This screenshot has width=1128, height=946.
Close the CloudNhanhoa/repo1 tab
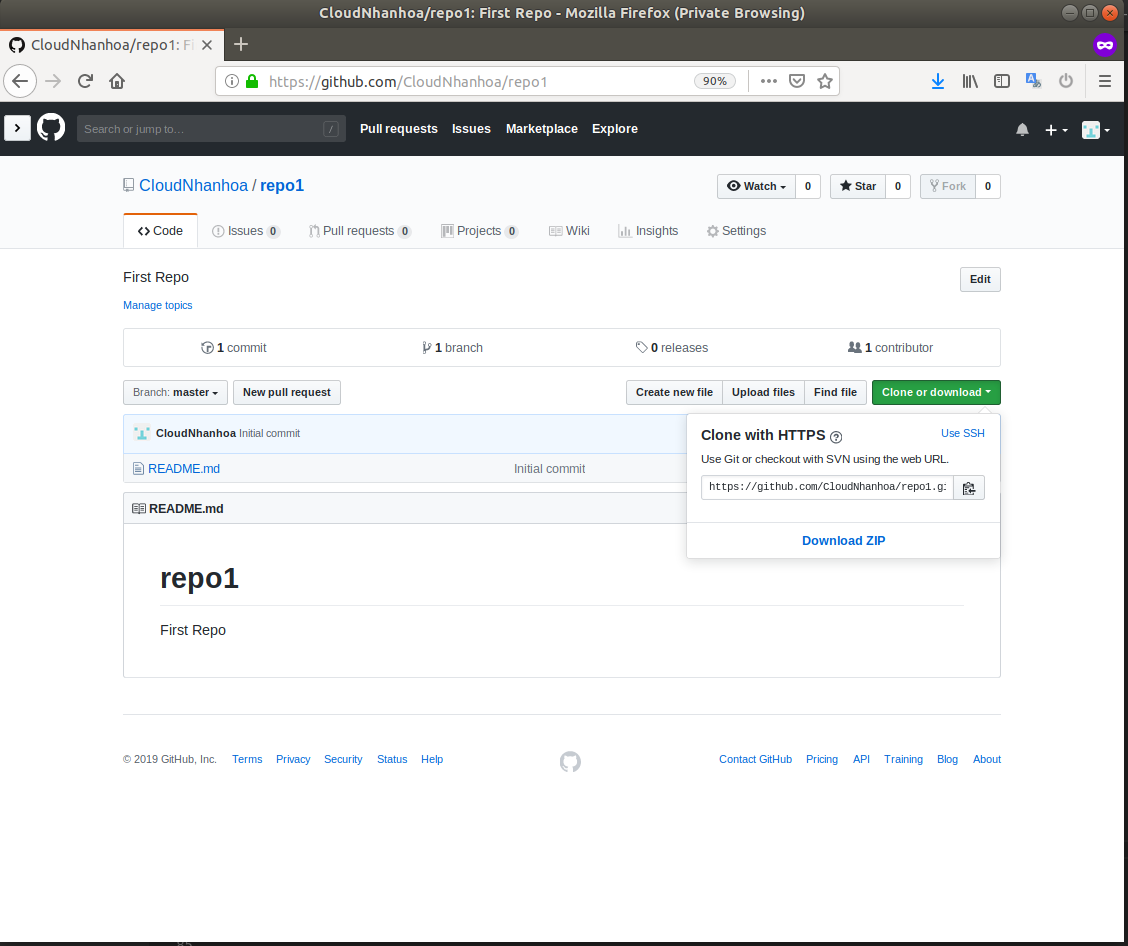coord(206,45)
